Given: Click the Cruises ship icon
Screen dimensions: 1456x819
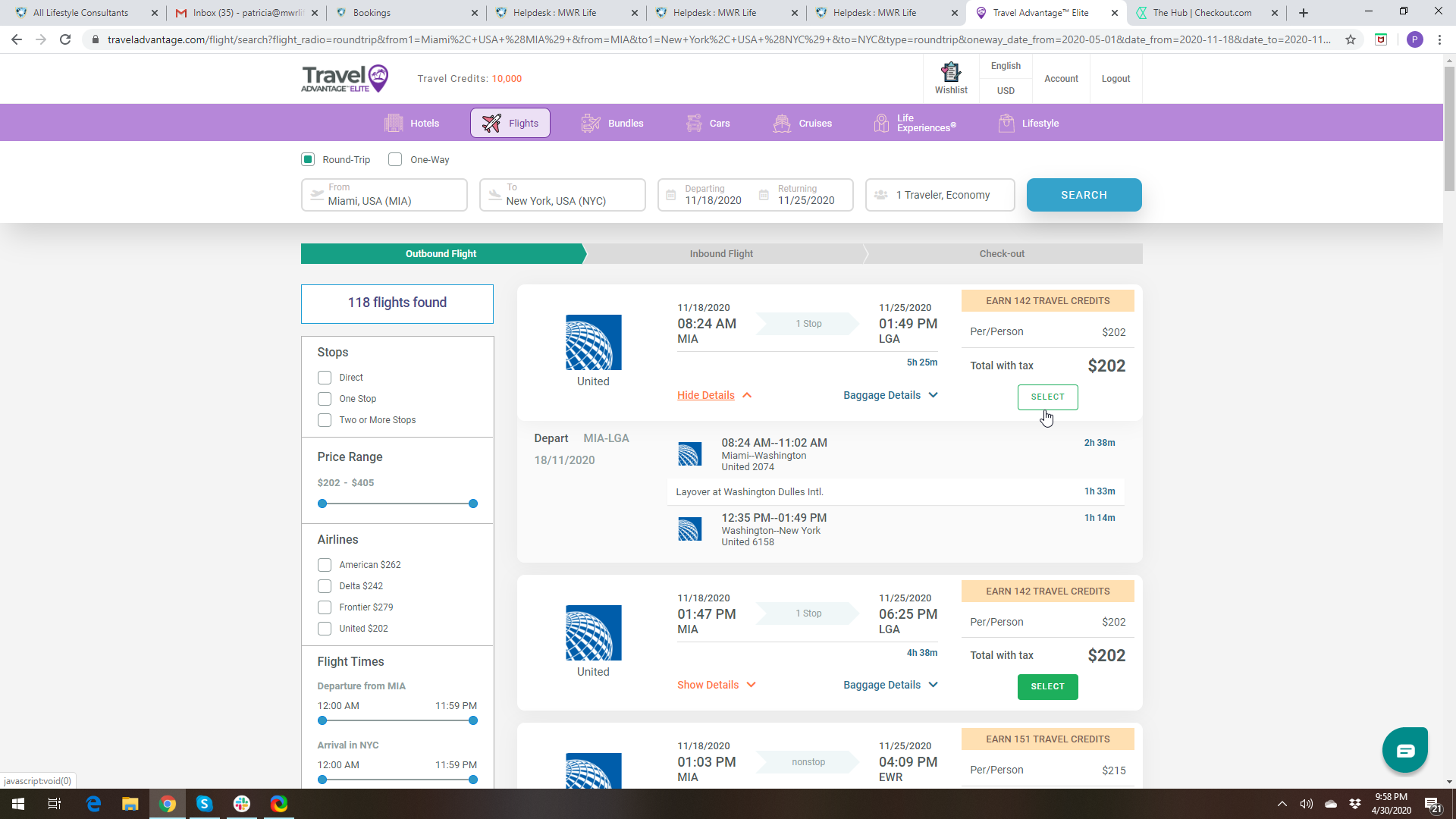Looking at the screenshot, I should (782, 123).
